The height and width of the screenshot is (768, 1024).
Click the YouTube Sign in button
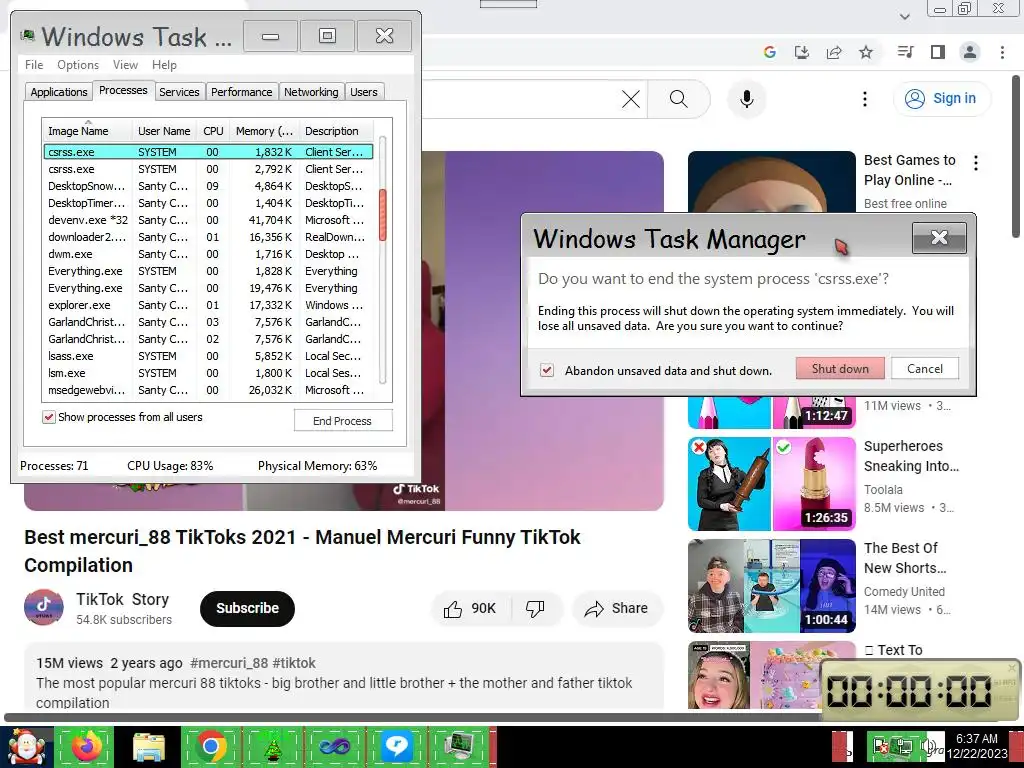[x=942, y=99]
